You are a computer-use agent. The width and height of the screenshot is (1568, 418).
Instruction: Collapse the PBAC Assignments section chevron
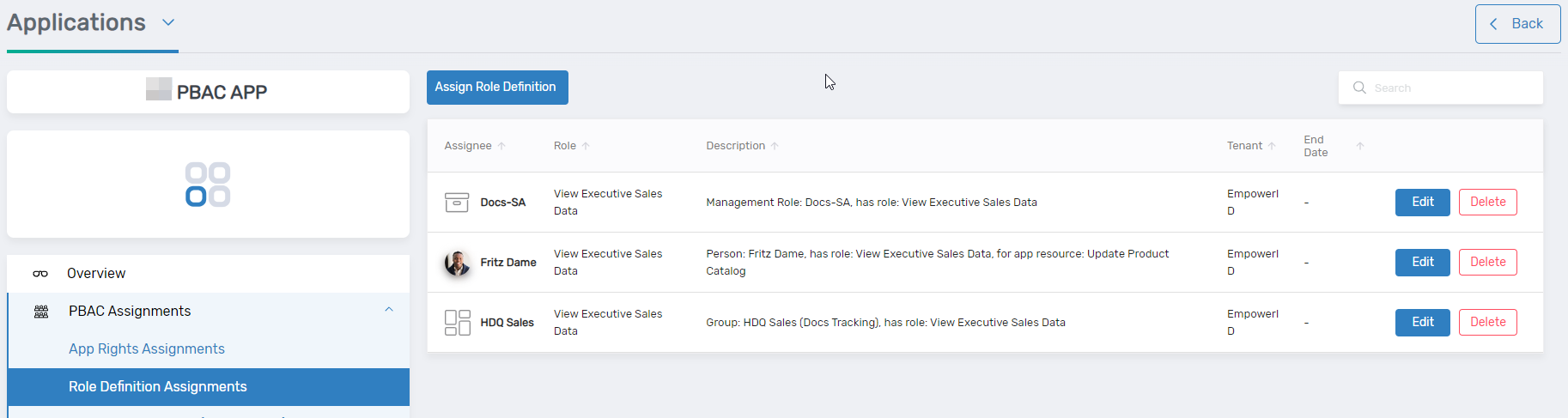point(389,310)
